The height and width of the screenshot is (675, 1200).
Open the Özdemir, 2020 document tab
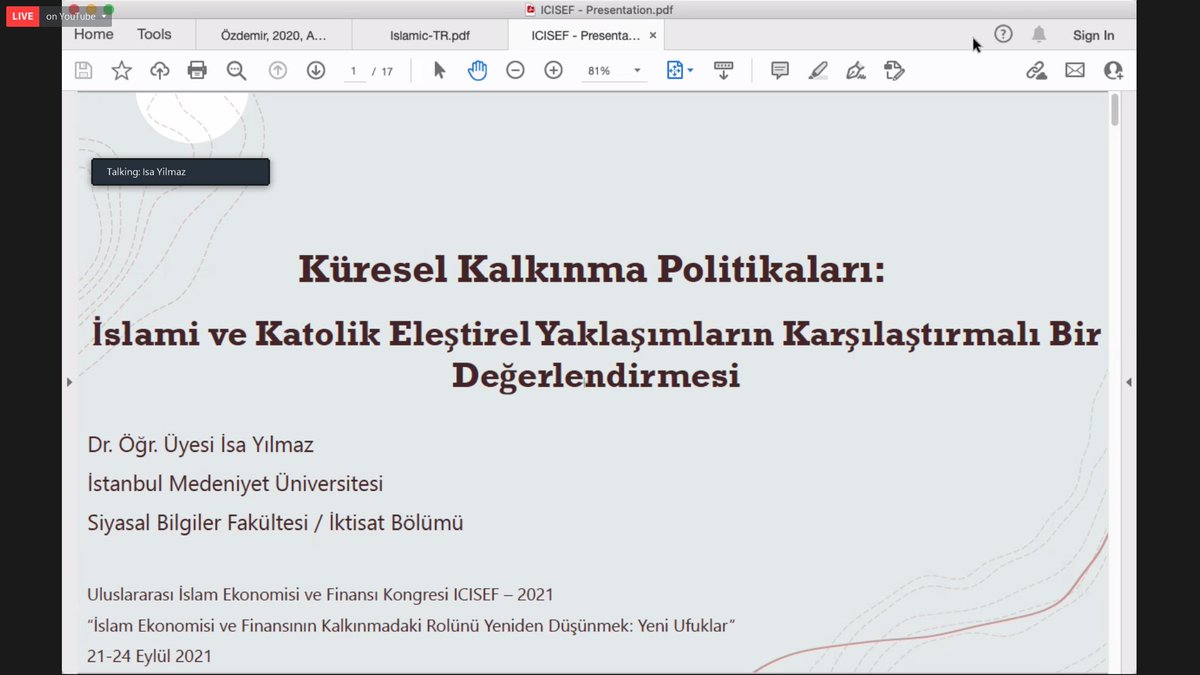(x=274, y=35)
